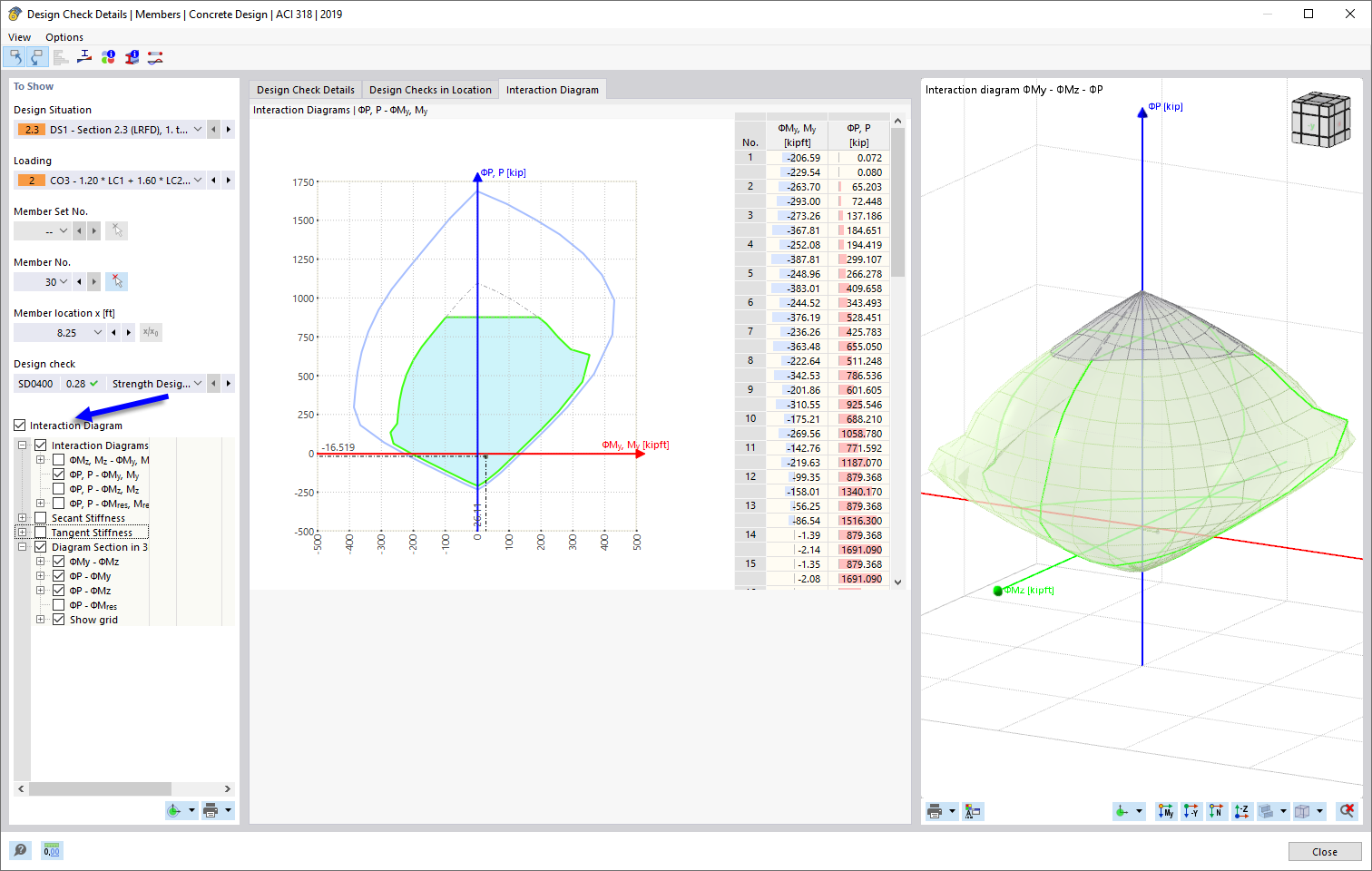Screen dimensions: 1372x871
Task: Go to the next Design Situation arrow
Action: (229, 130)
